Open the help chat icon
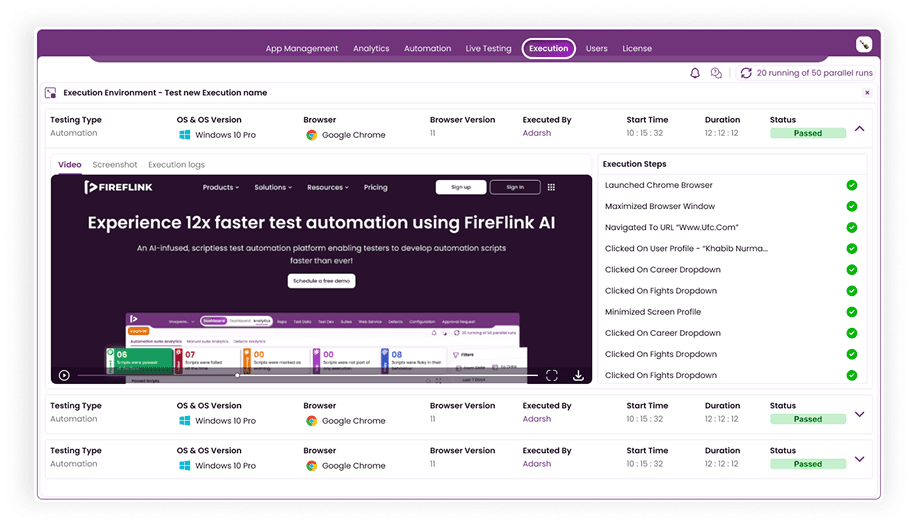912x526 pixels. pyautogui.click(x=716, y=73)
